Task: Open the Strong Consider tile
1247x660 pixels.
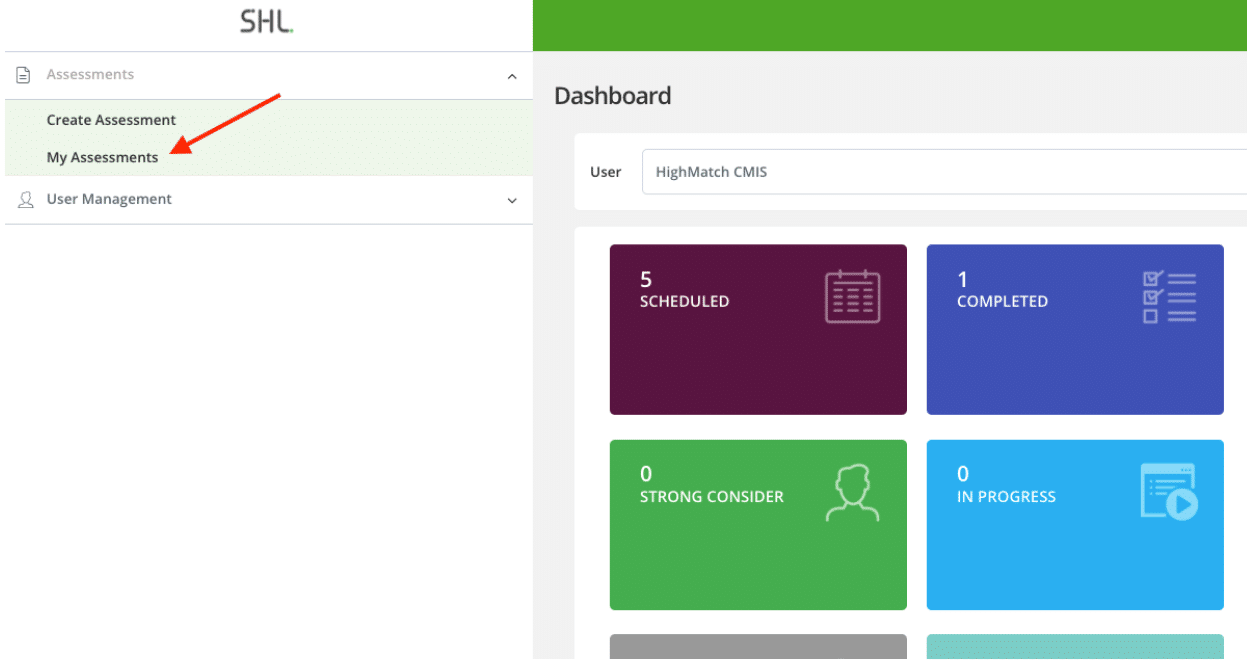Action: point(757,524)
